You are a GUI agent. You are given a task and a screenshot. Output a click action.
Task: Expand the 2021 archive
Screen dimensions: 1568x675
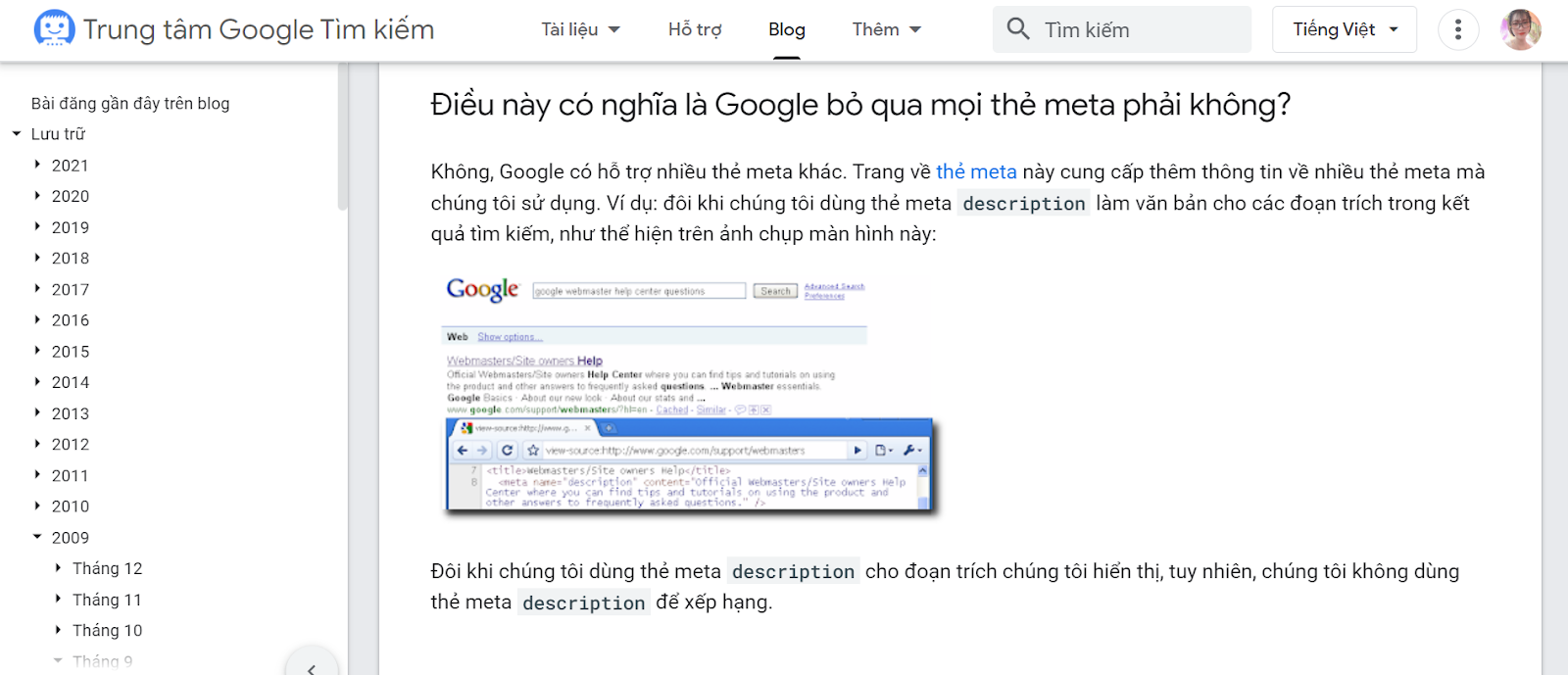[37, 165]
